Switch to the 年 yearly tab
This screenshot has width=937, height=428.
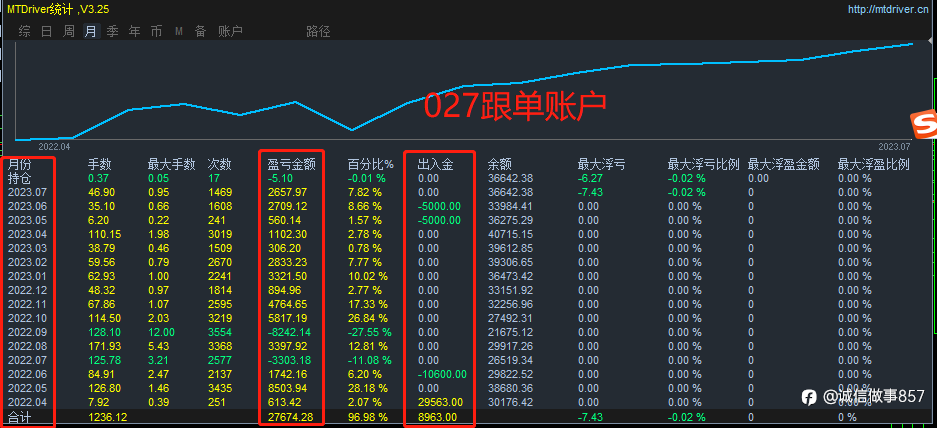tap(134, 31)
